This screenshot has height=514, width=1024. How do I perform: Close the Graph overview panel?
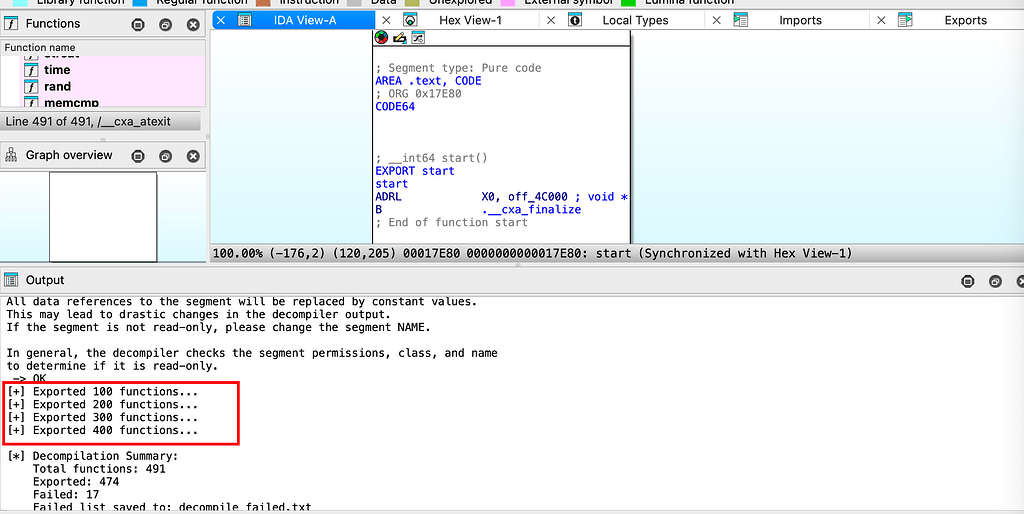pyautogui.click(x=193, y=156)
